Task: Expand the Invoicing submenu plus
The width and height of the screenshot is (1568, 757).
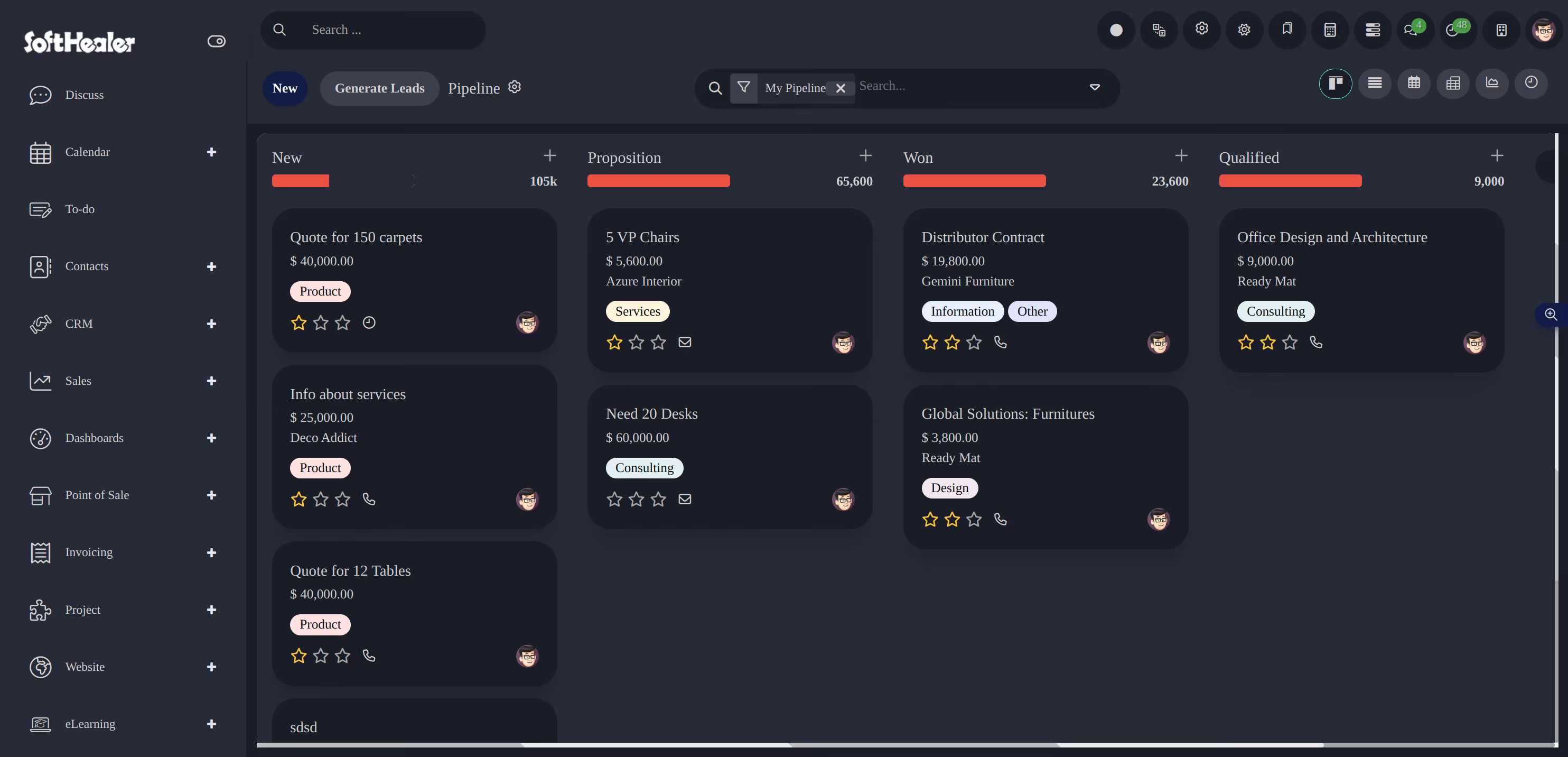Action: [x=211, y=553]
